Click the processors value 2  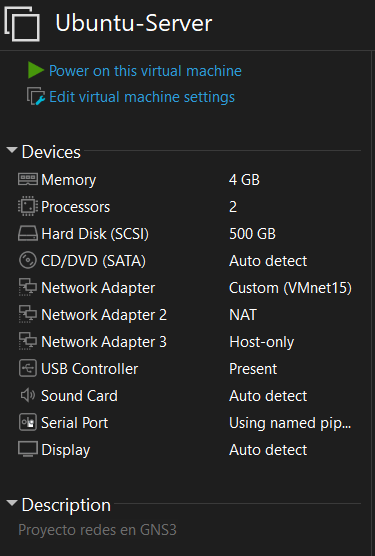[x=233, y=207]
